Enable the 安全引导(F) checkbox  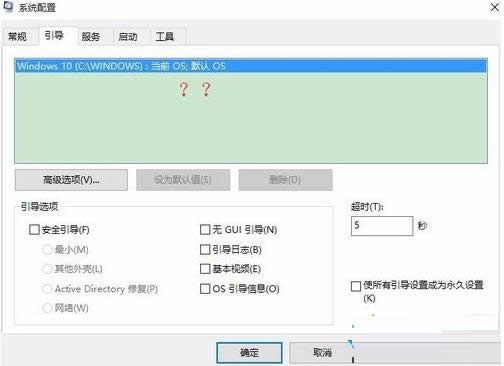(x=34, y=230)
